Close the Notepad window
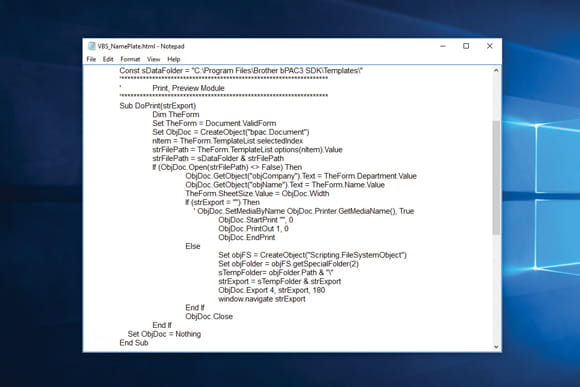 pyautogui.click(x=490, y=46)
